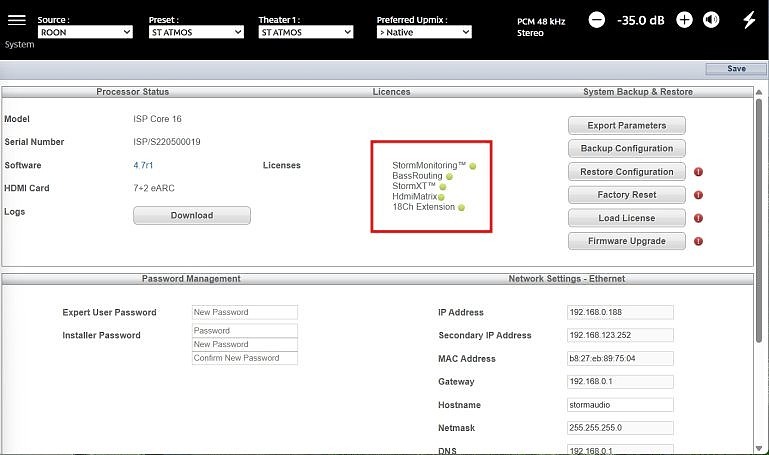
Task: Click Expert User New Password field
Action: coord(245,312)
